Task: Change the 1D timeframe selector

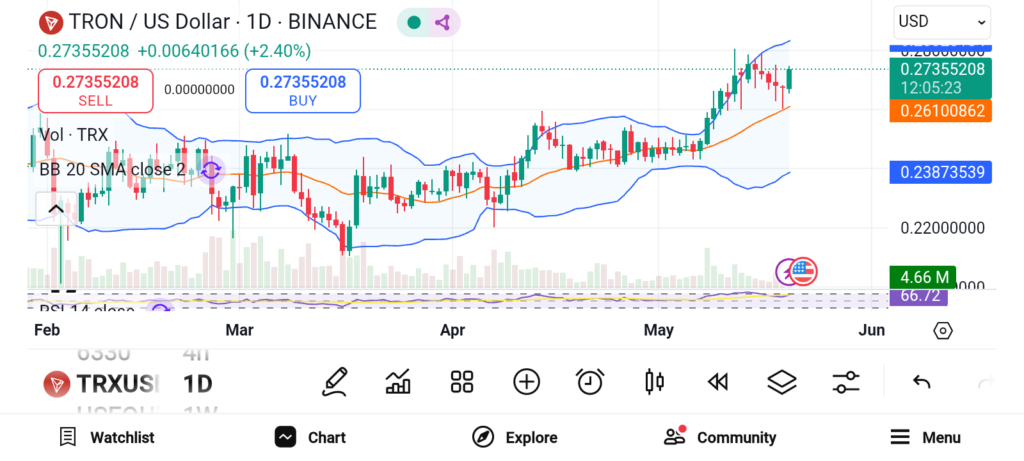Action: (197, 383)
